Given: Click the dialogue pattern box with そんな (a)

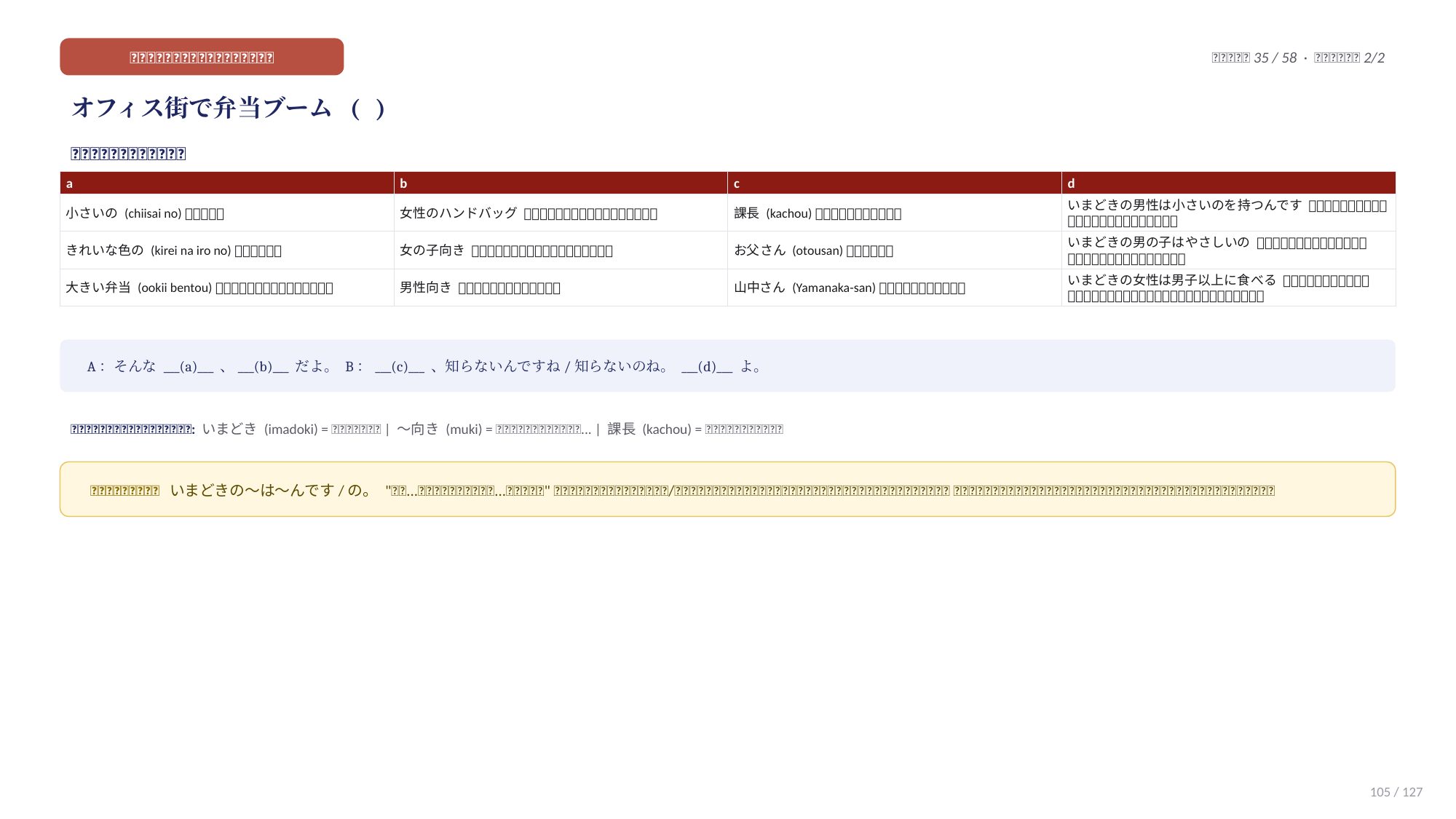Looking at the screenshot, I should 727,365.
